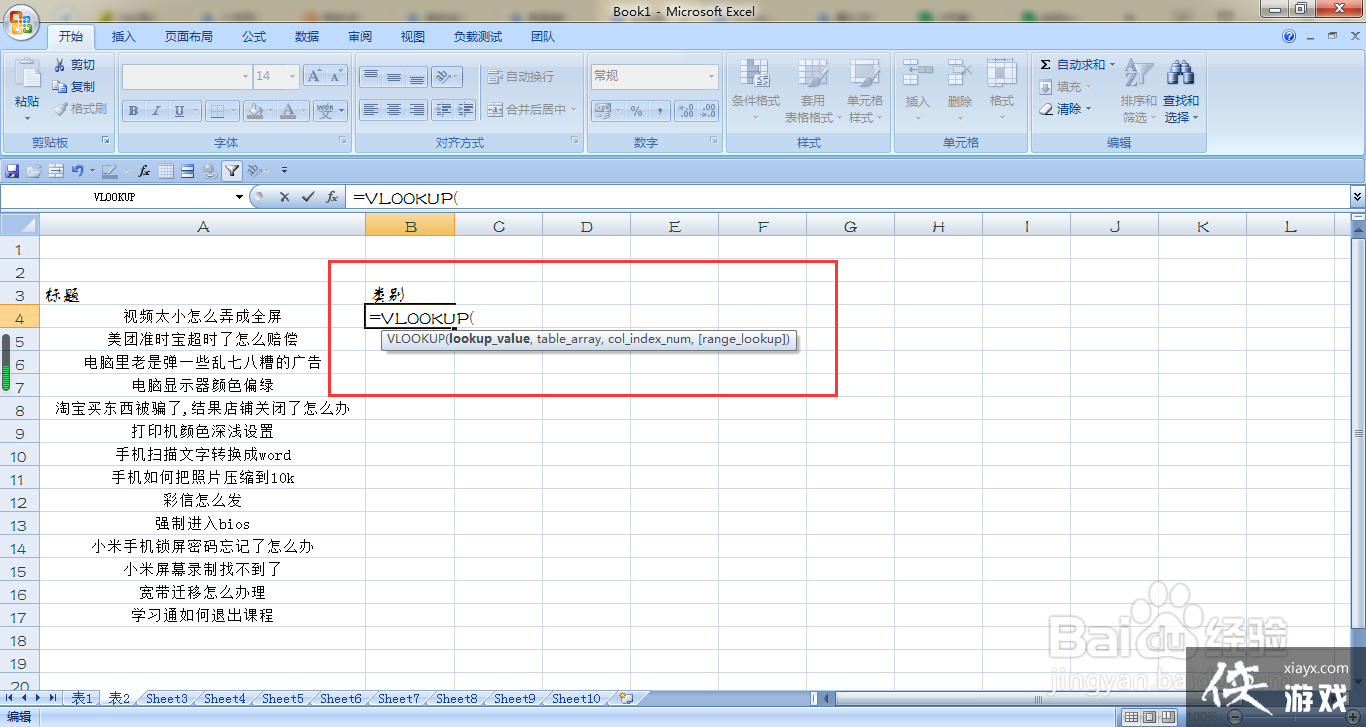Toggle Bold formatting

pyautogui.click(x=133, y=110)
